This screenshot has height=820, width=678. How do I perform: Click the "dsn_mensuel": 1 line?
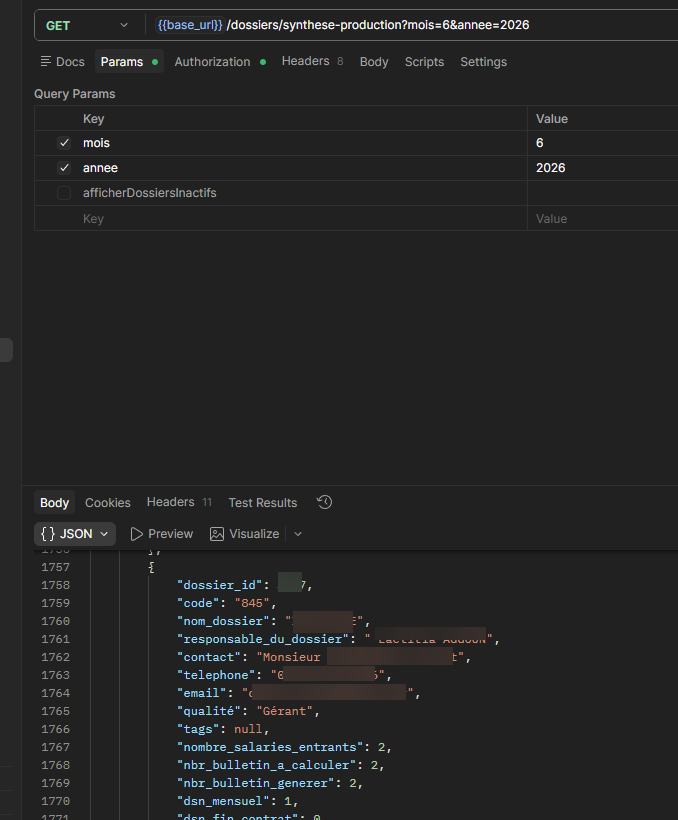238,801
